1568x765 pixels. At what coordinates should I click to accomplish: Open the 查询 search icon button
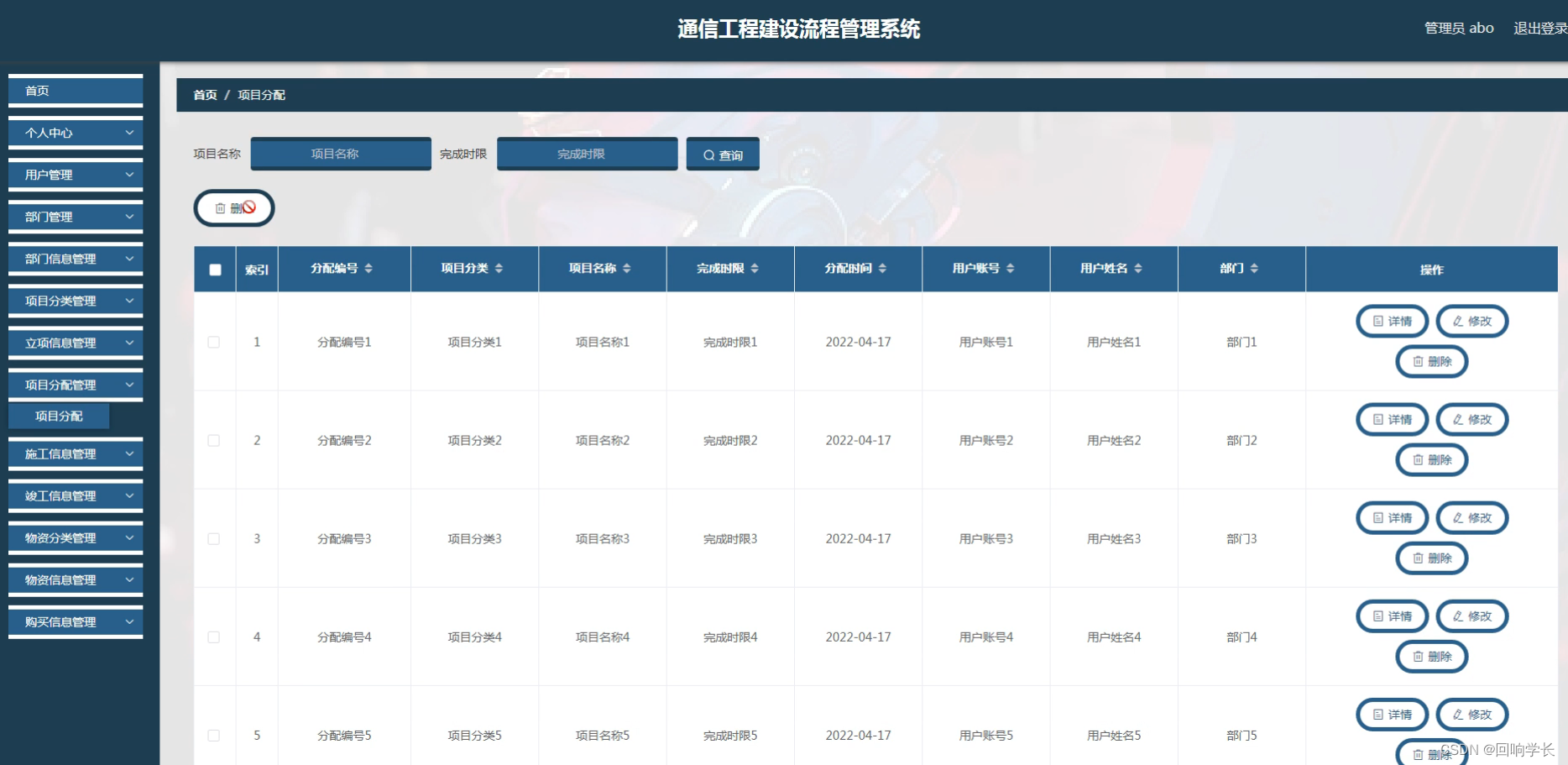pos(722,154)
